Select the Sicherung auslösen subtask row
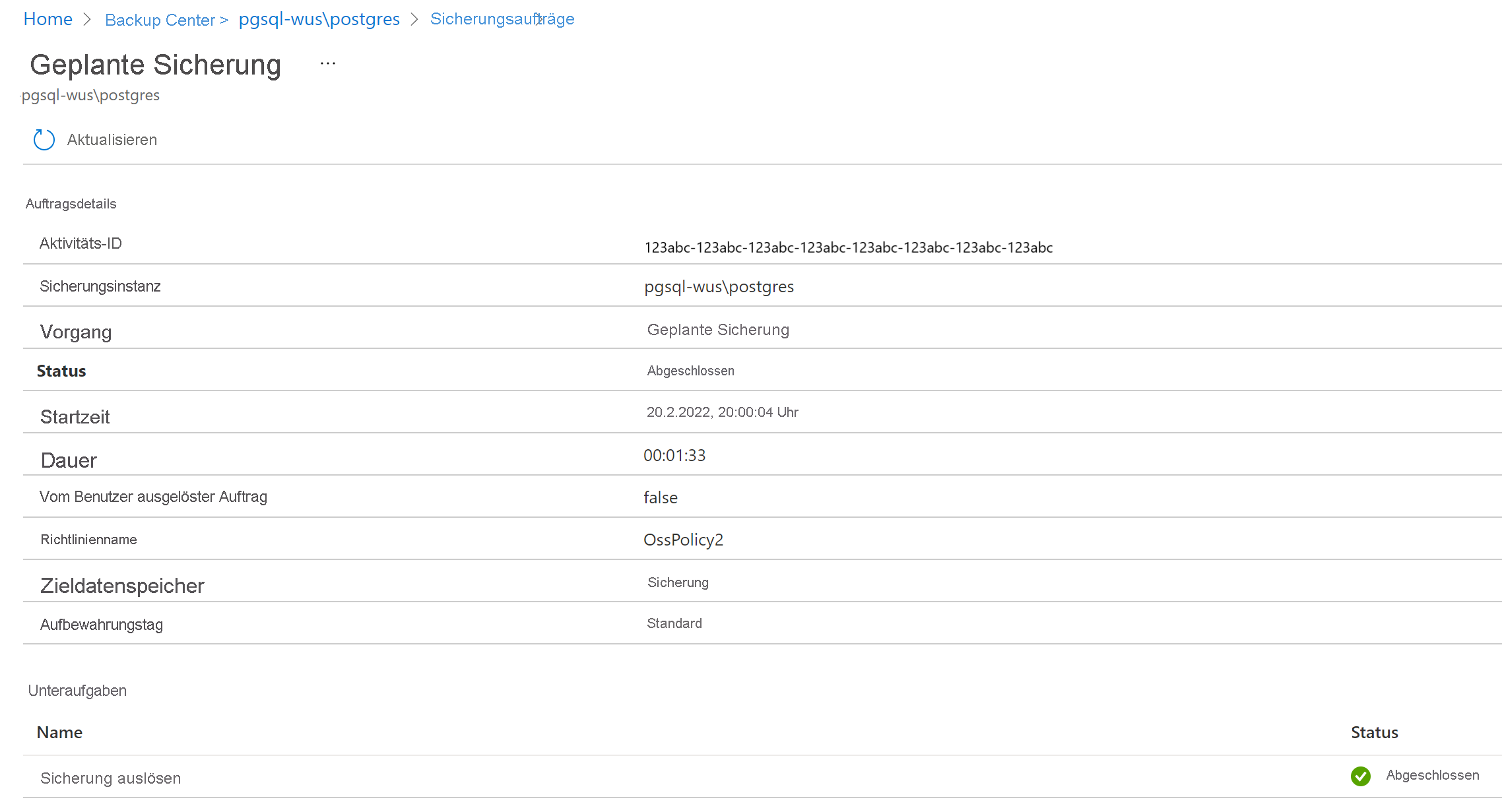Screen dimensions: 1502x812 point(110,778)
